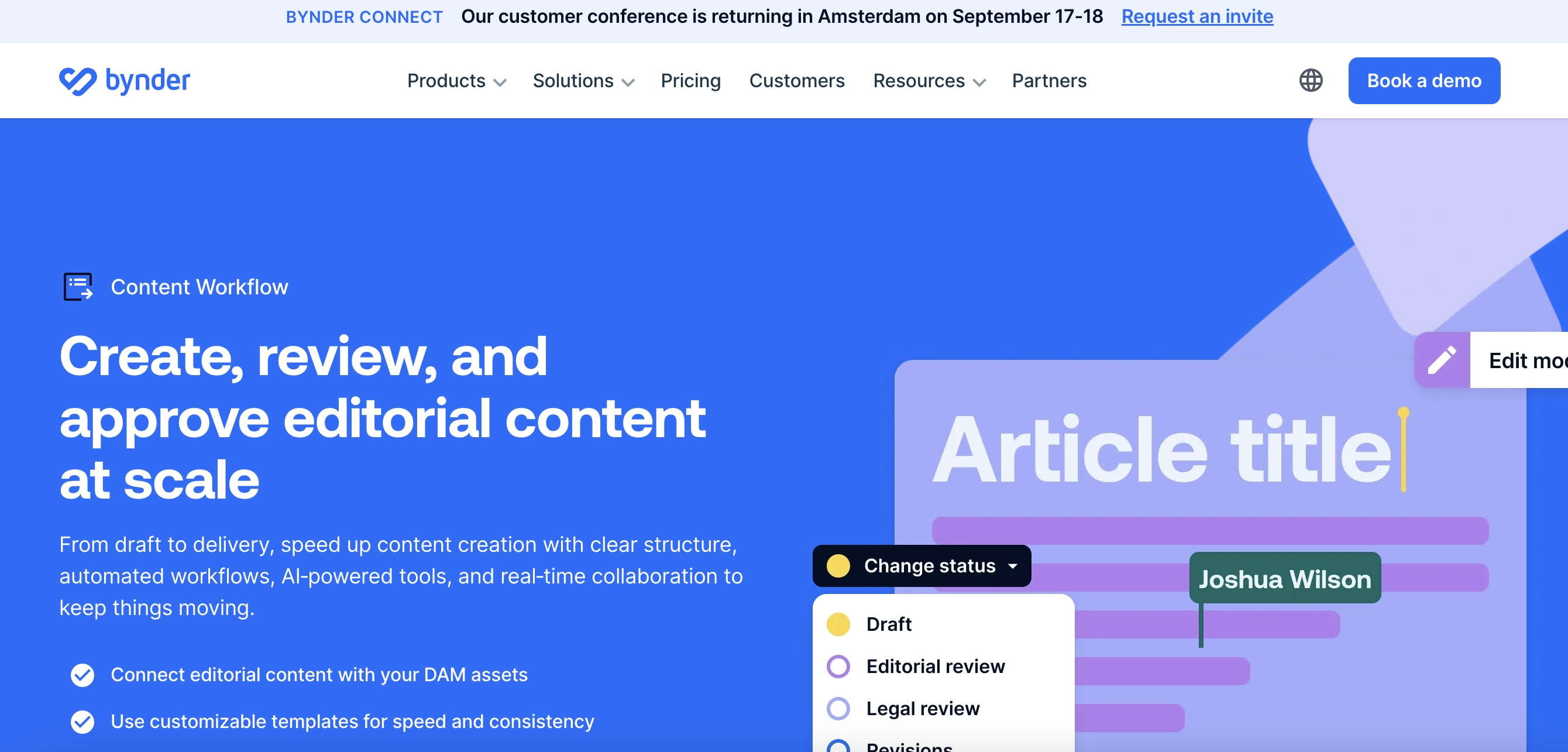Click the conference announcement text in banner

pos(782,16)
